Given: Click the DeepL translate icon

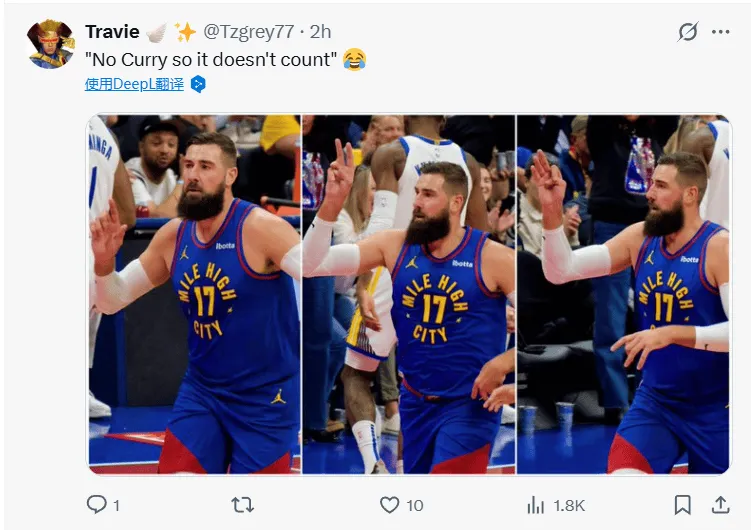Looking at the screenshot, I should pyautogui.click(x=198, y=84).
